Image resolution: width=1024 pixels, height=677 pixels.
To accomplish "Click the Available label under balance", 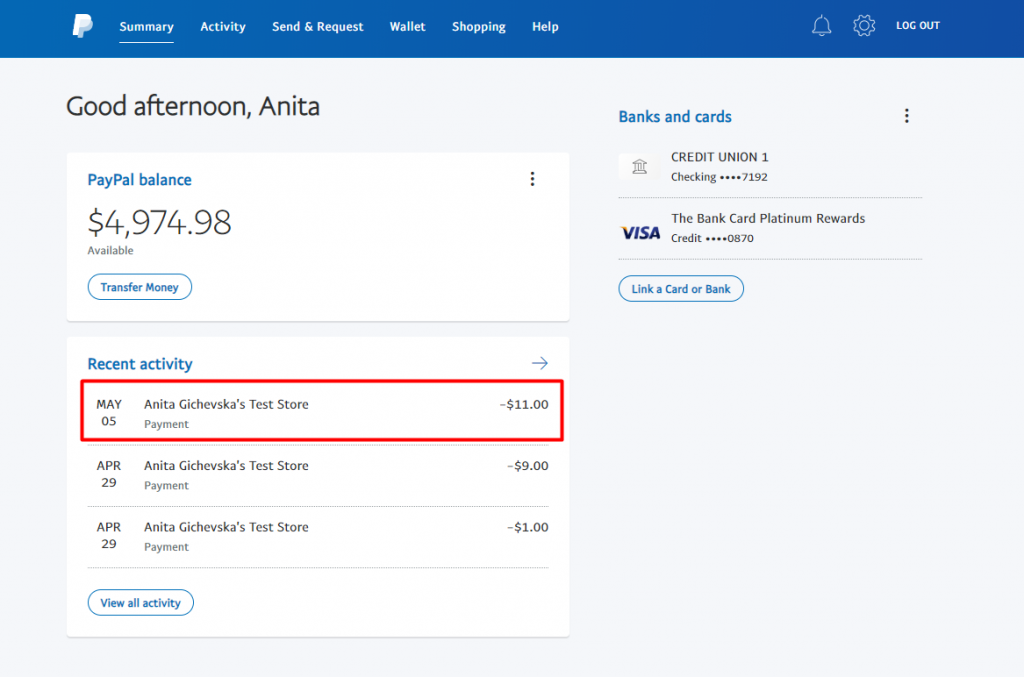I will coord(110,251).
